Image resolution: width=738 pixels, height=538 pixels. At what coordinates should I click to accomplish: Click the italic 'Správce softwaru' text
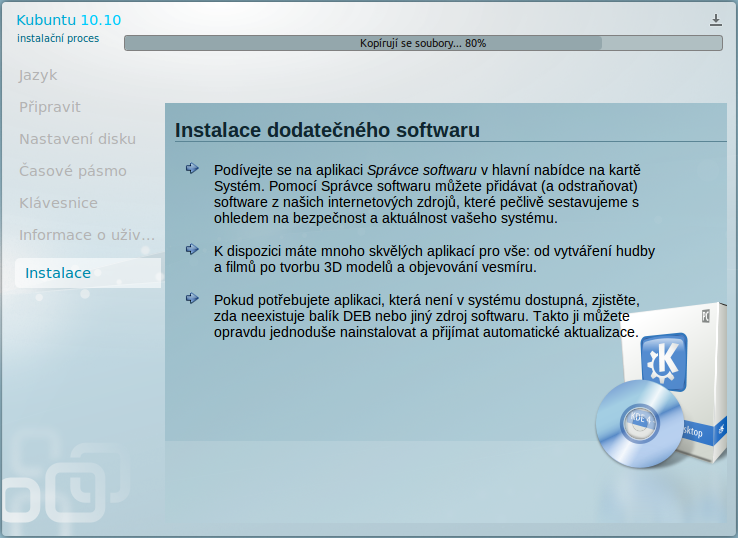[422, 170]
